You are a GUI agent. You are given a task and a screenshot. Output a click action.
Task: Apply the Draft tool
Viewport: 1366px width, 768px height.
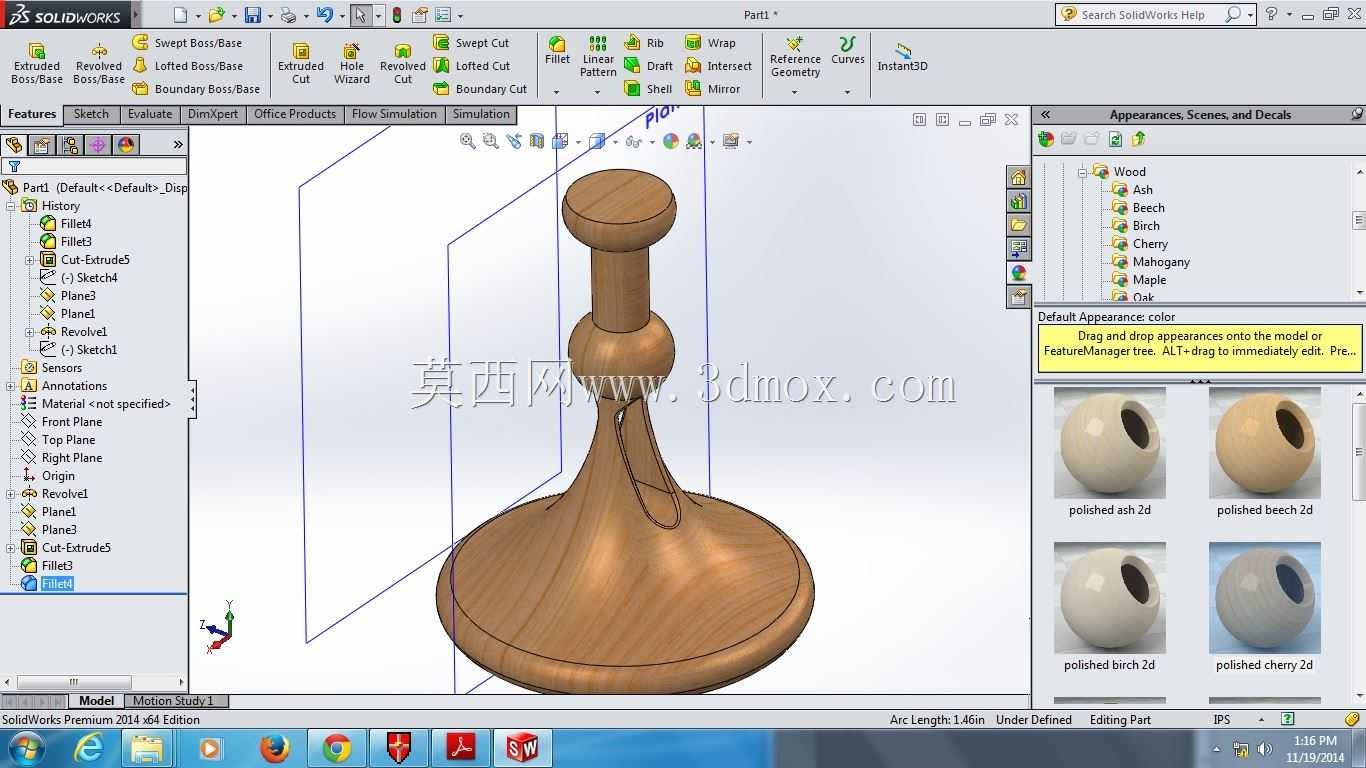[648, 66]
